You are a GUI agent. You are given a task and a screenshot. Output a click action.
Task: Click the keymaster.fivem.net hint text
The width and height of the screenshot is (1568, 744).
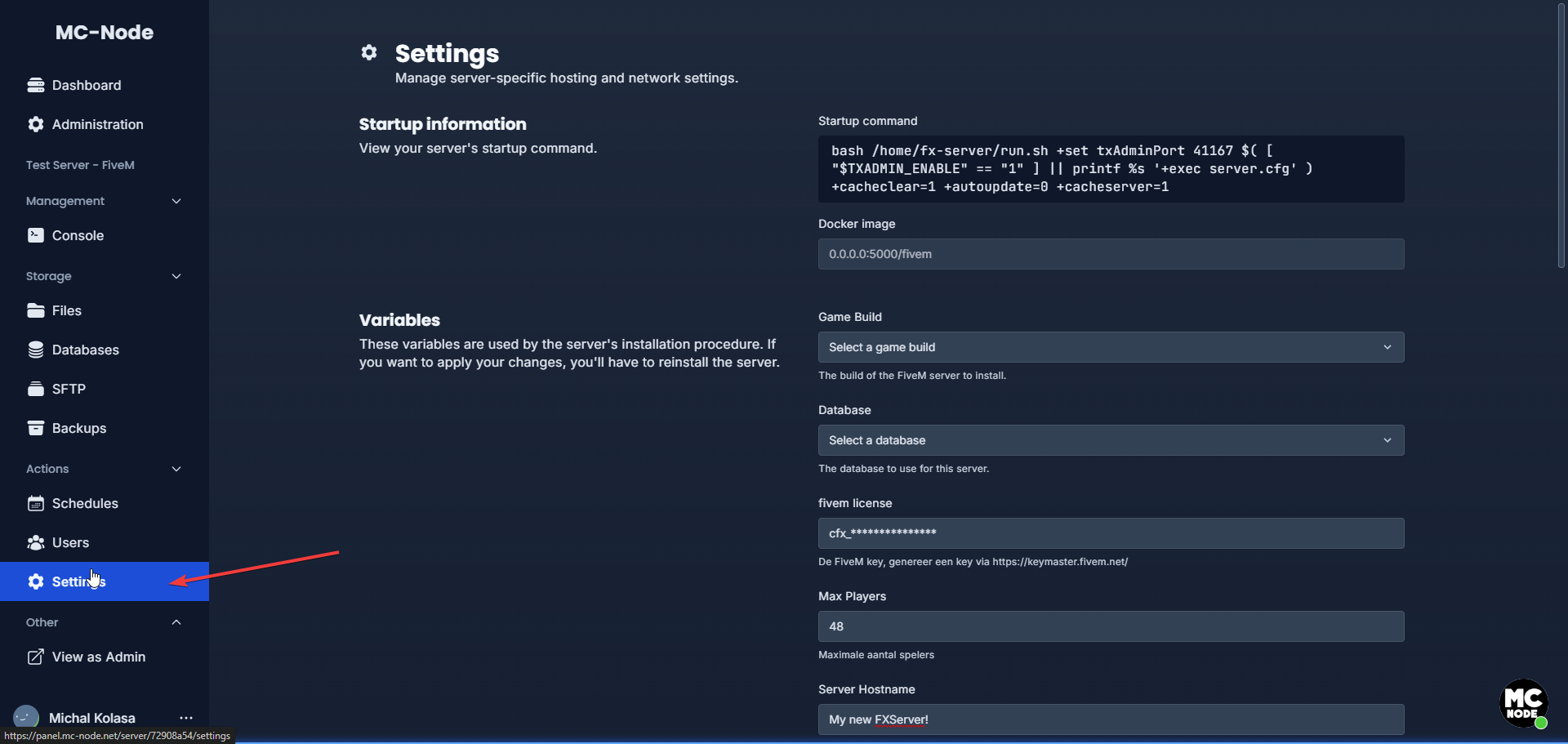[x=973, y=562]
